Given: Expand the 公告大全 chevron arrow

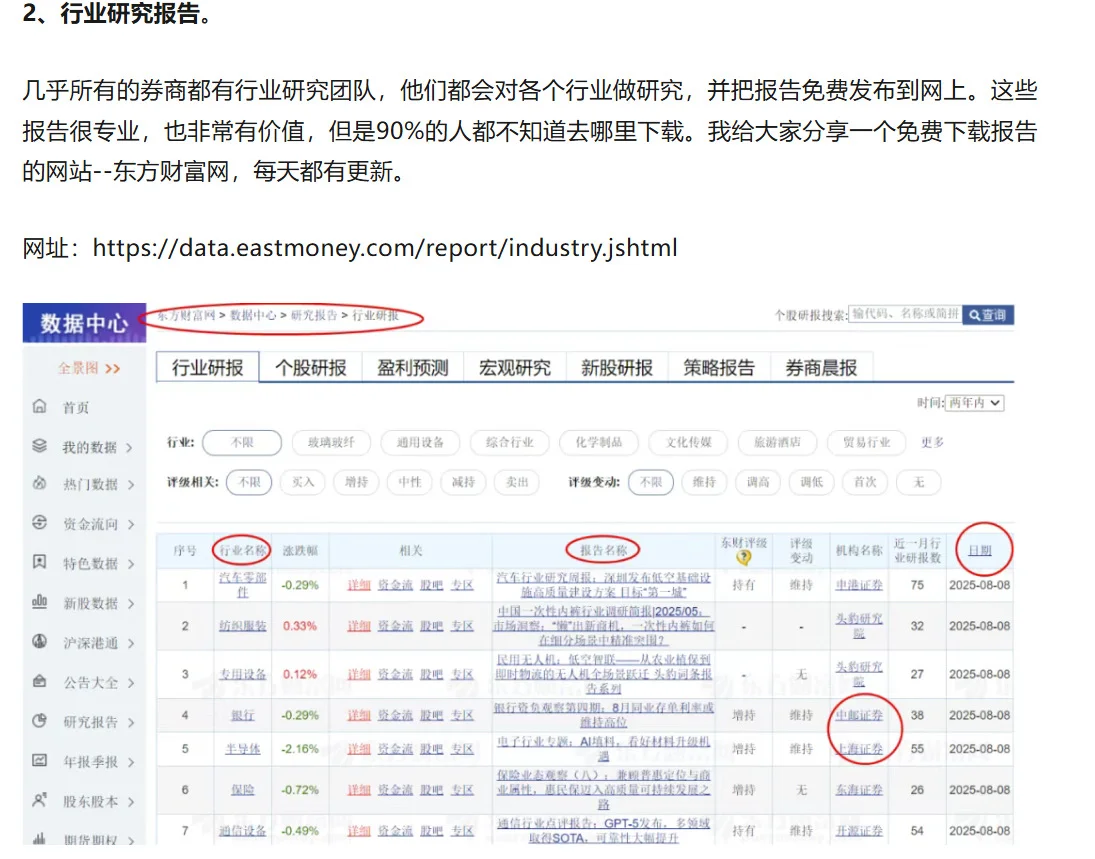Looking at the screenshot, I should [131, 683].
